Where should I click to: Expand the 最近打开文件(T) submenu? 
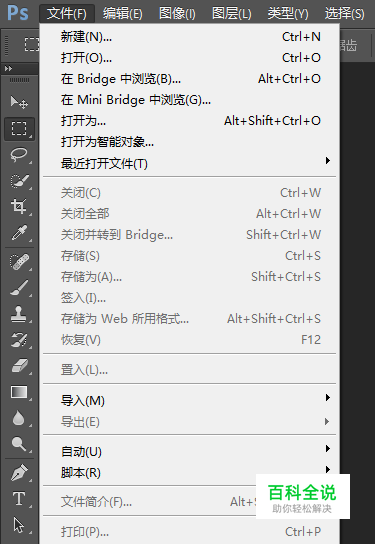pyautogui.click(x=189, y=163)
